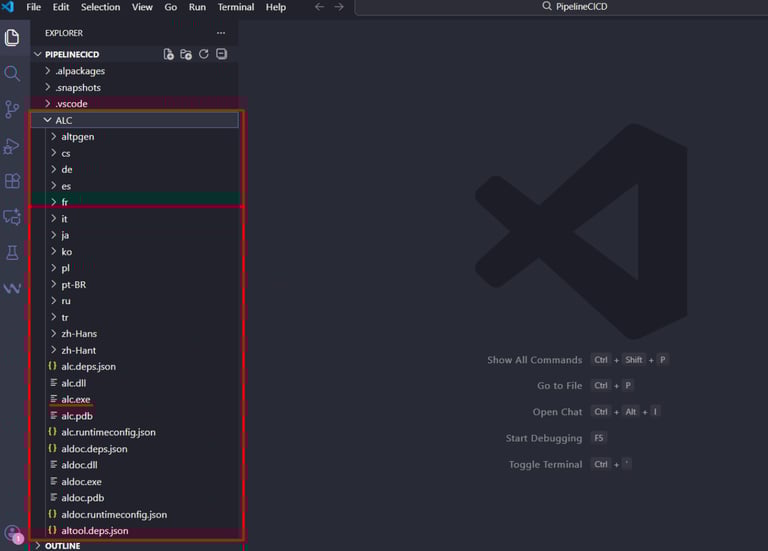
Task: Open the View menu
Action: click(142, 7)
